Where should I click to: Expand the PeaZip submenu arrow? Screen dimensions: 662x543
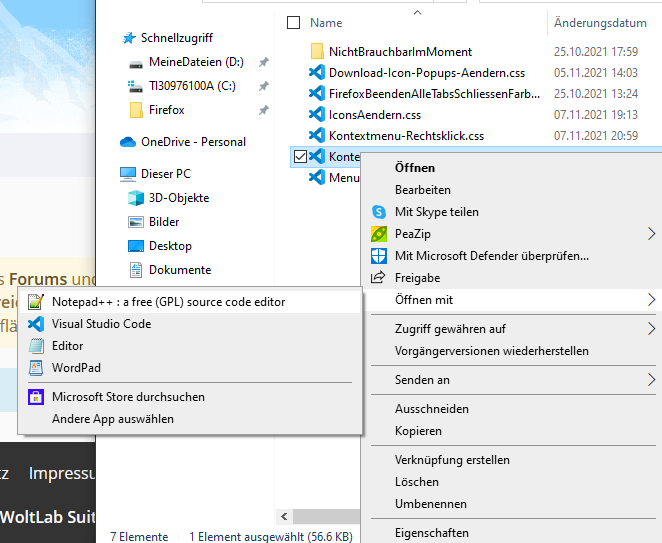click(x=651, y=234)
